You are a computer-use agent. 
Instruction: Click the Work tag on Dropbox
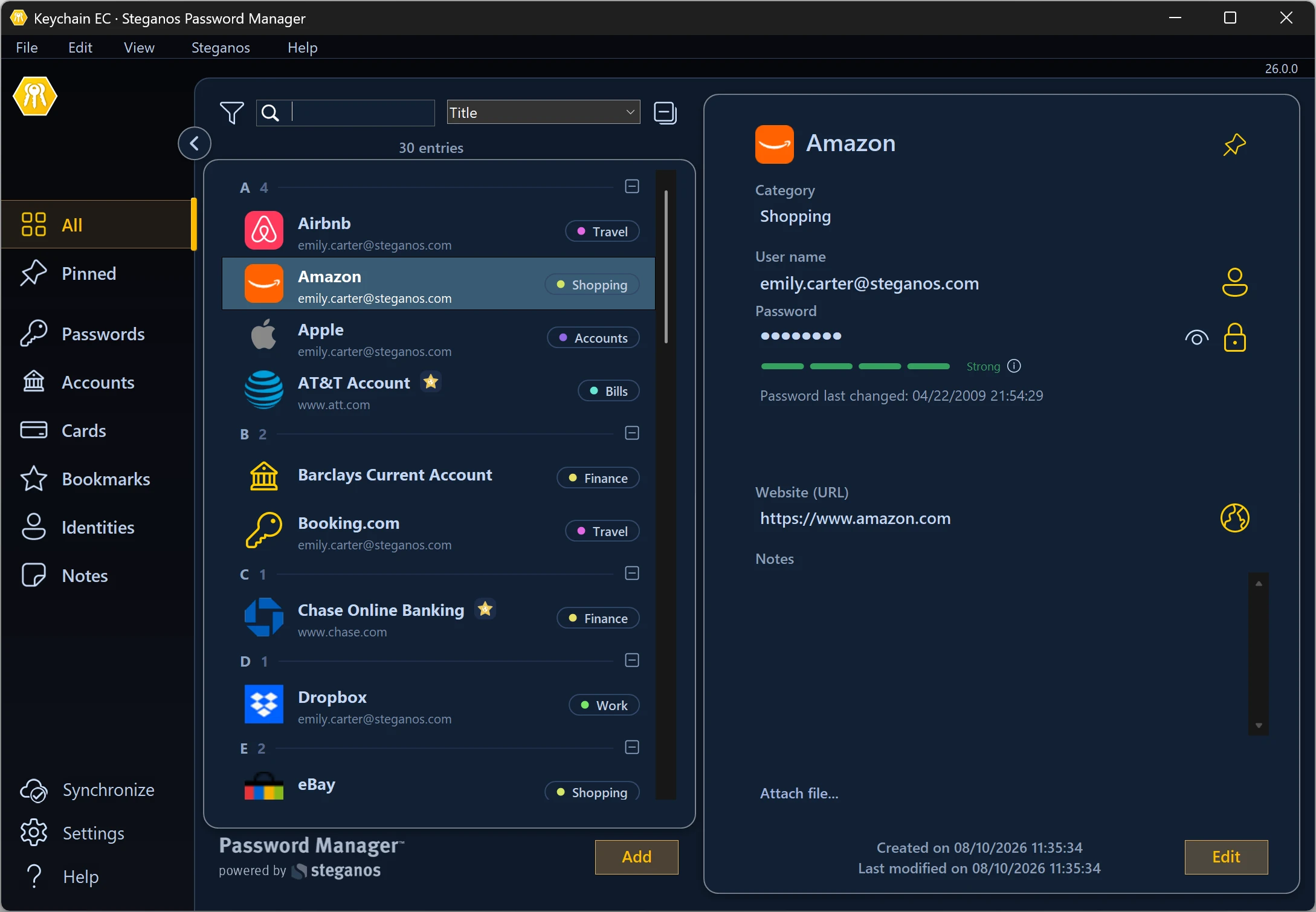[x=604, y=705]
